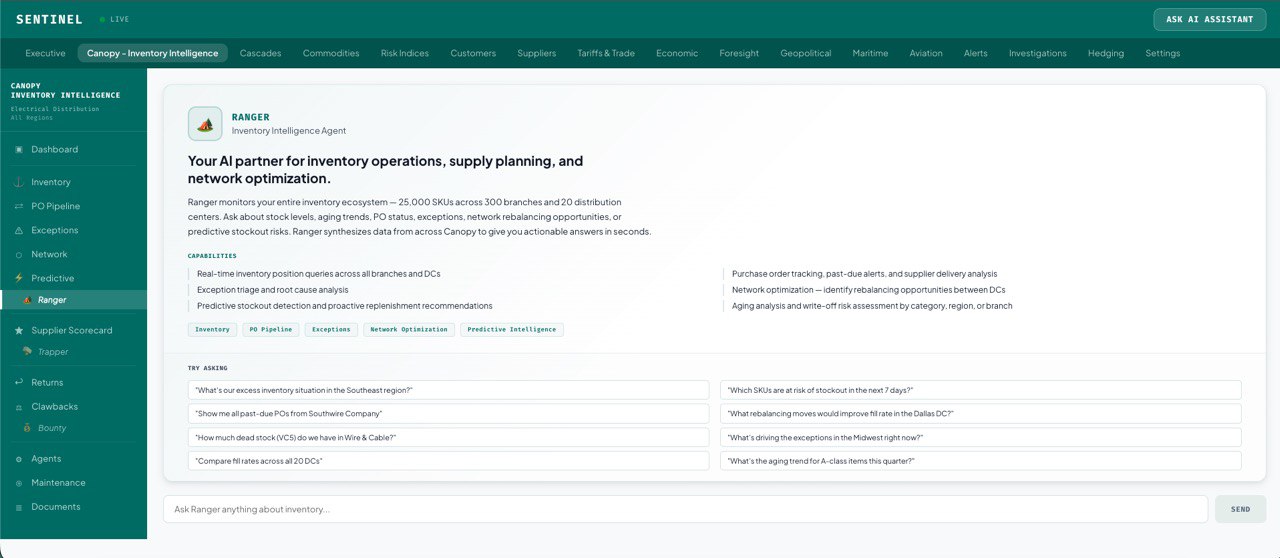Click the Ranger agent avatar icon
1280x558 pixels.
(x=205, y=124)
